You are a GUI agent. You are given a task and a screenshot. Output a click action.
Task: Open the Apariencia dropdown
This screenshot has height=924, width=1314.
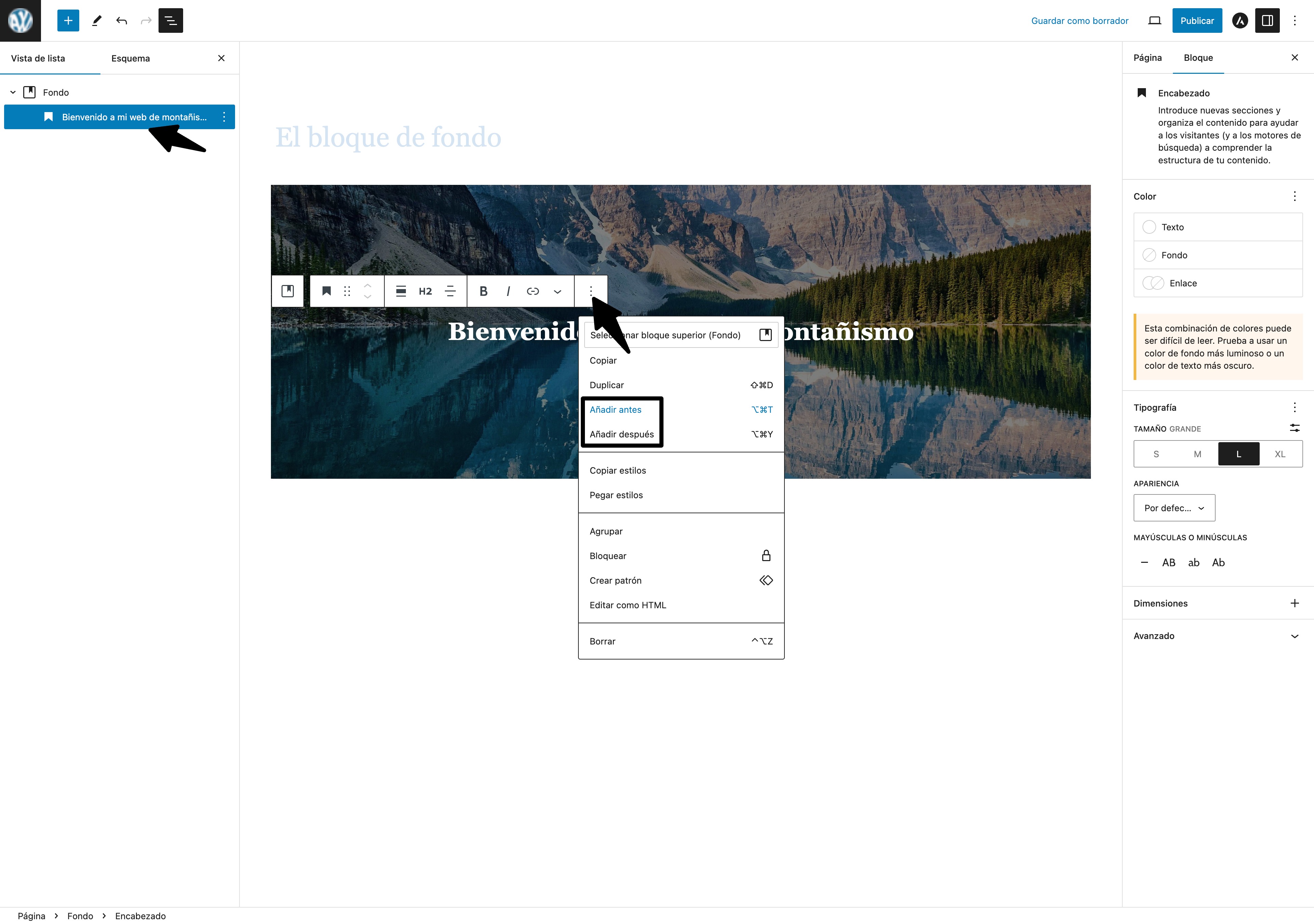coord(1174,508)
